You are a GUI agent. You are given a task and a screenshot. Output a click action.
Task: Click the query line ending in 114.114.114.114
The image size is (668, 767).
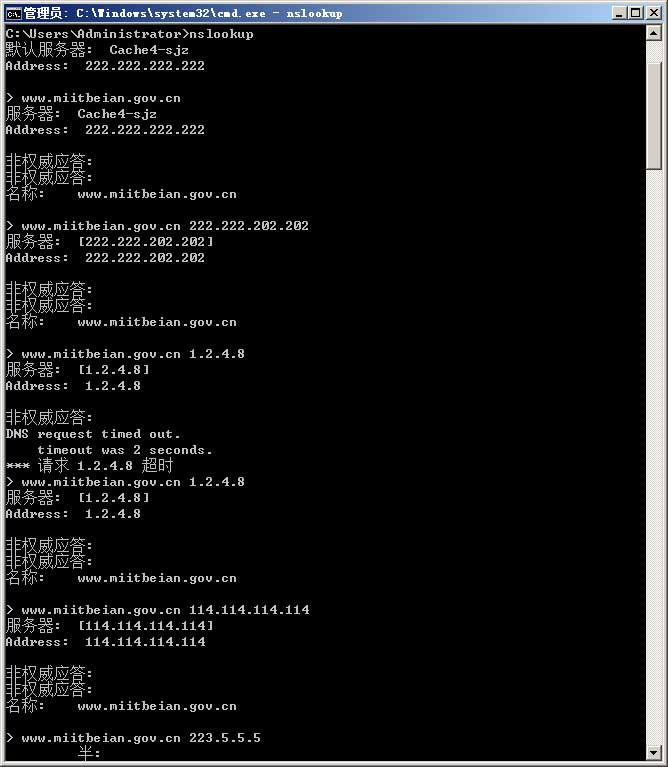(157, 610)
